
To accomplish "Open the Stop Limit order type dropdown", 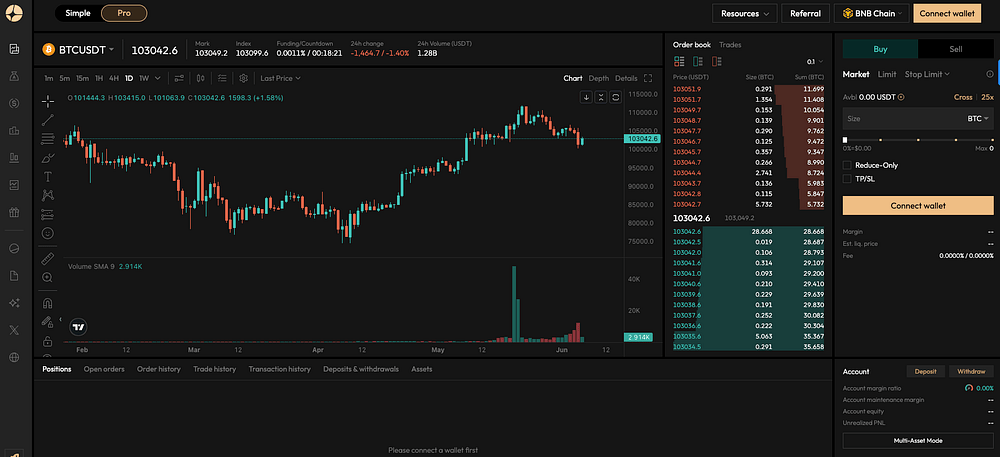I will (x=927, y=74).
